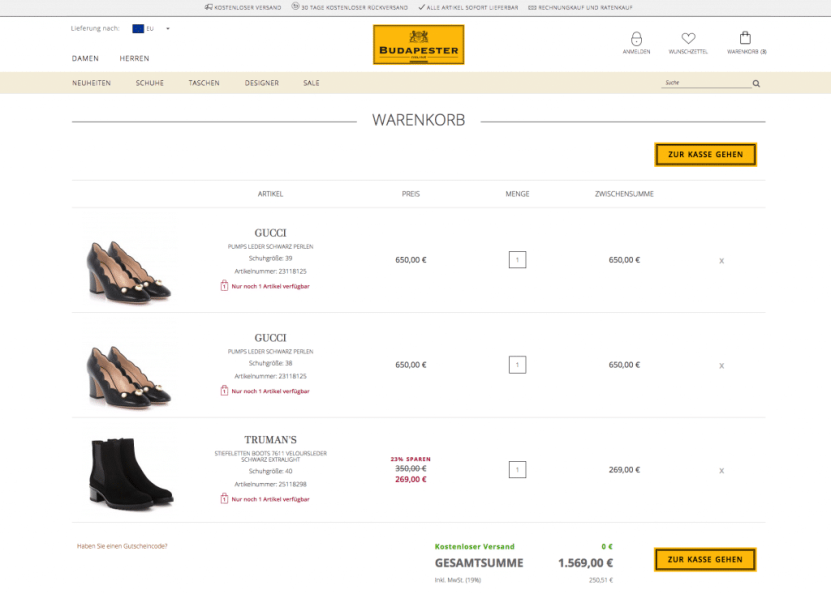
Task: Click the Budapester logo
Action: [419, 45]
